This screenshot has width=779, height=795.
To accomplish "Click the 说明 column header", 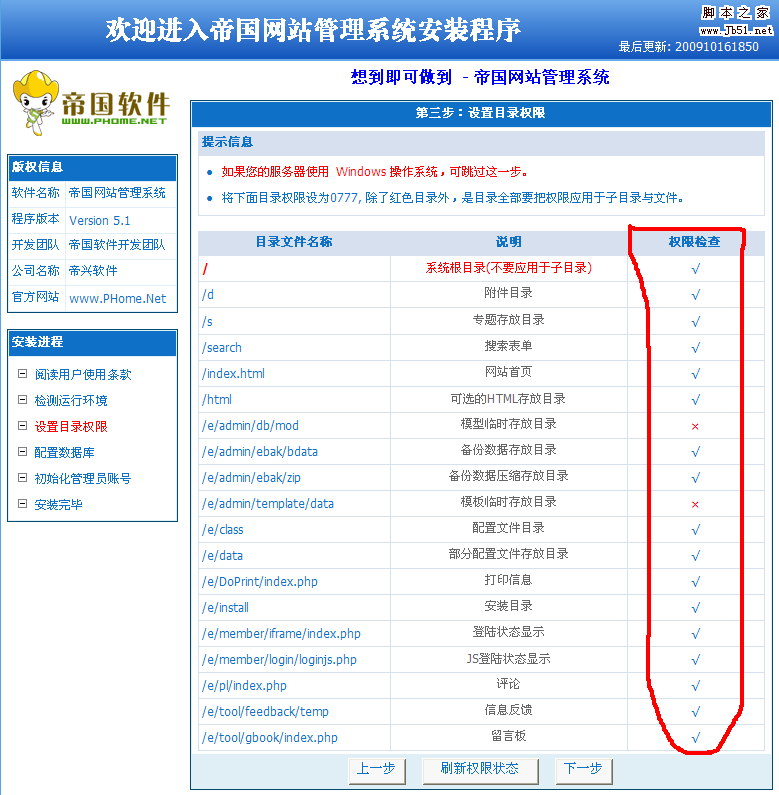I will coord(509,242).
